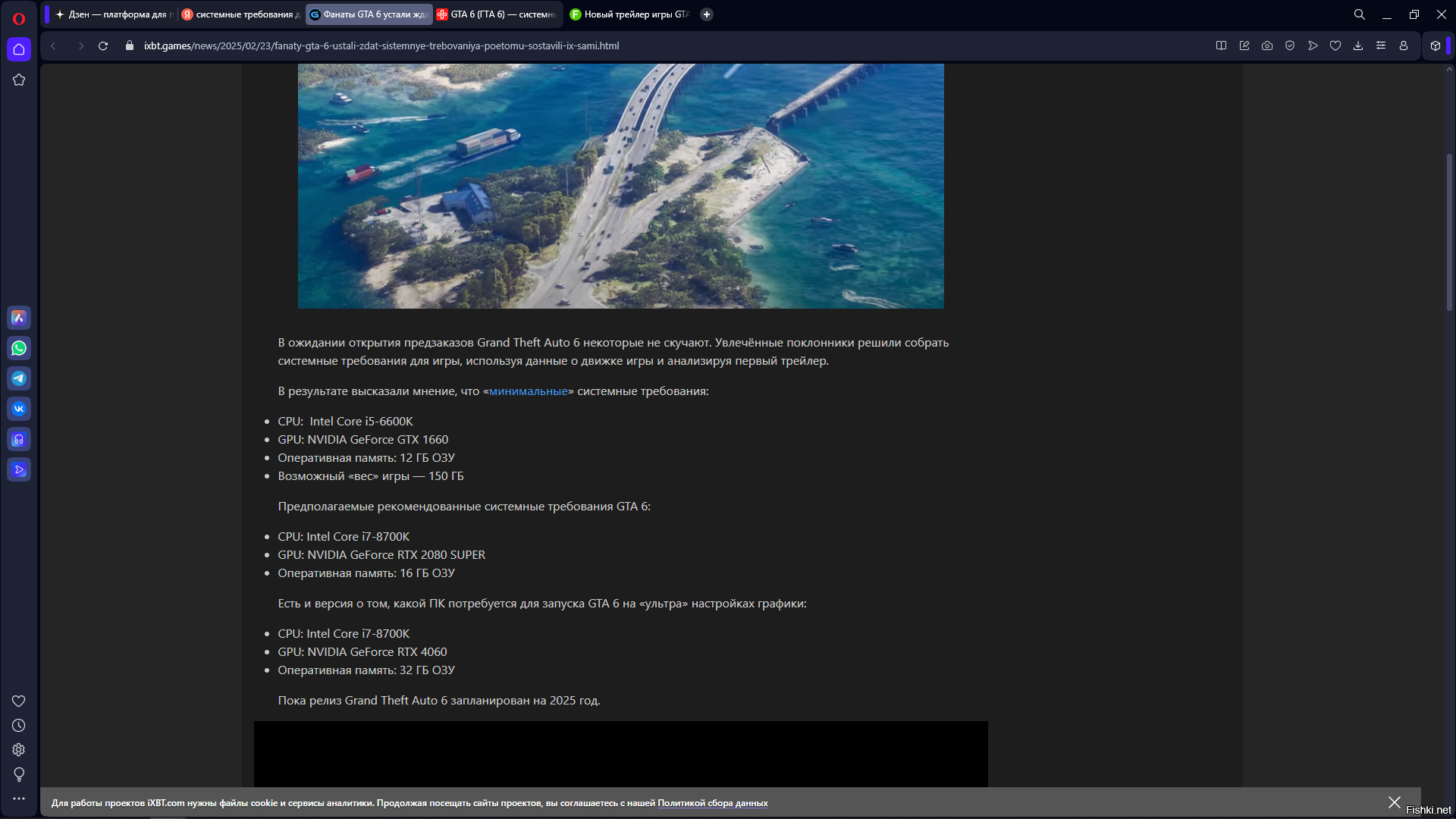Open the privacy shield icon

click(1290, 45)
